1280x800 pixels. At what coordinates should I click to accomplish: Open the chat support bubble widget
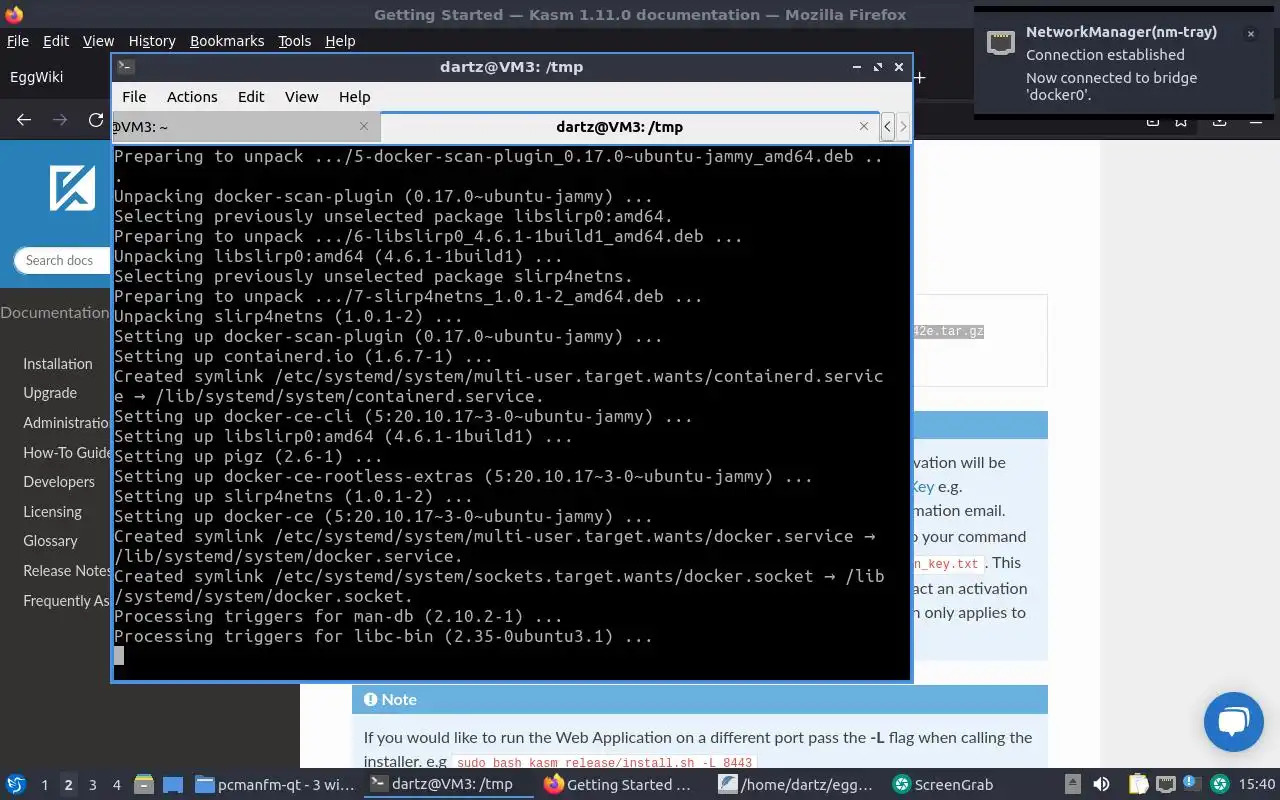[1234, 721]
